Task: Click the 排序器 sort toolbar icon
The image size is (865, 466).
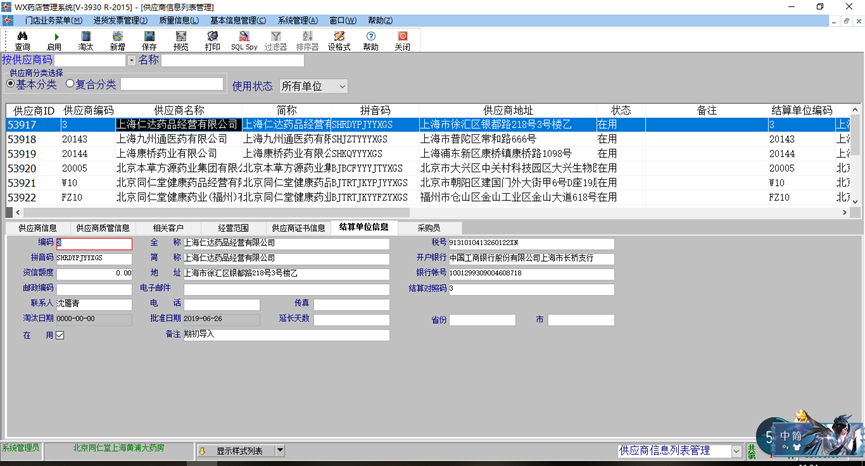Action: point(307,41)
